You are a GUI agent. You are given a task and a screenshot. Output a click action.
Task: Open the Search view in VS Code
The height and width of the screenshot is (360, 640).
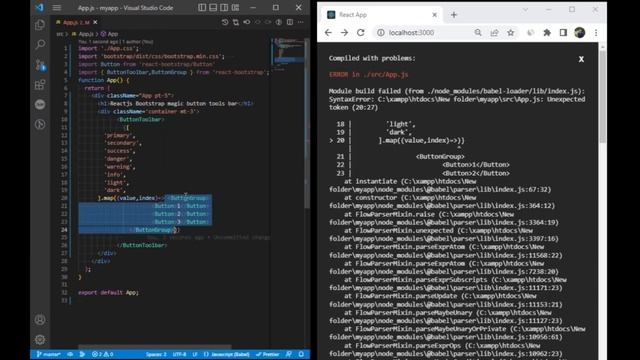coord(40,44)
